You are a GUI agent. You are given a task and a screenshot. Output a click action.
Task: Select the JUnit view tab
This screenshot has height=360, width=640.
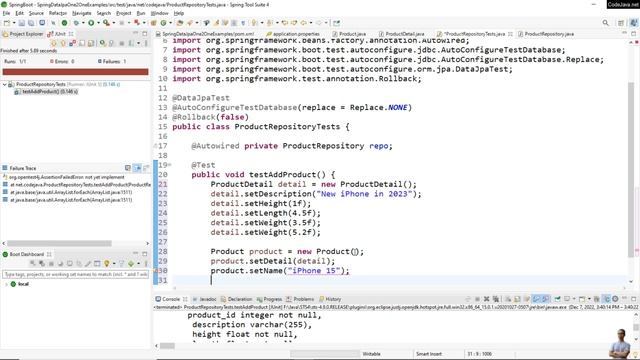(x=60, y=34)
